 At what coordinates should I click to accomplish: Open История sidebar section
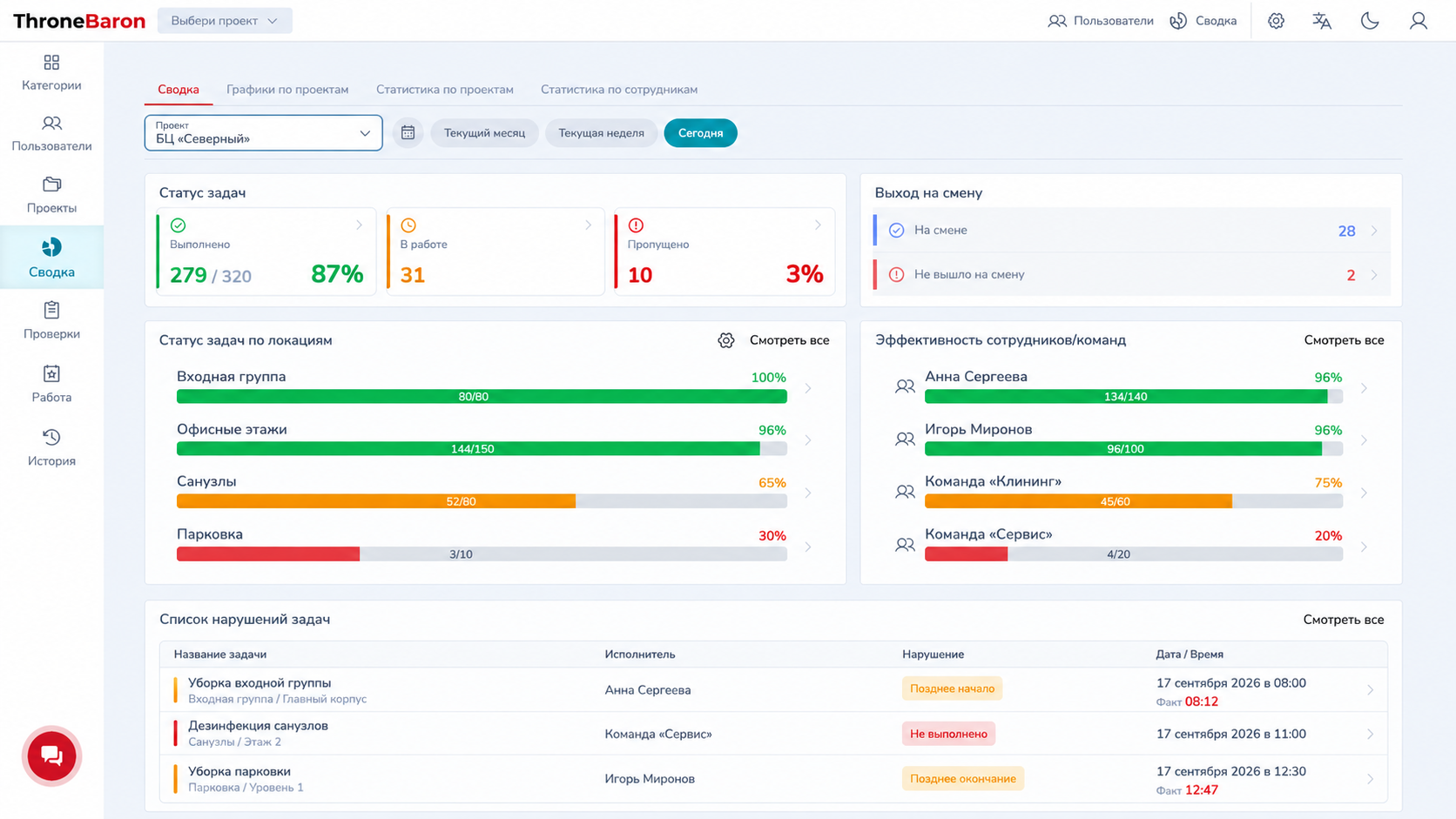(51, 447)
